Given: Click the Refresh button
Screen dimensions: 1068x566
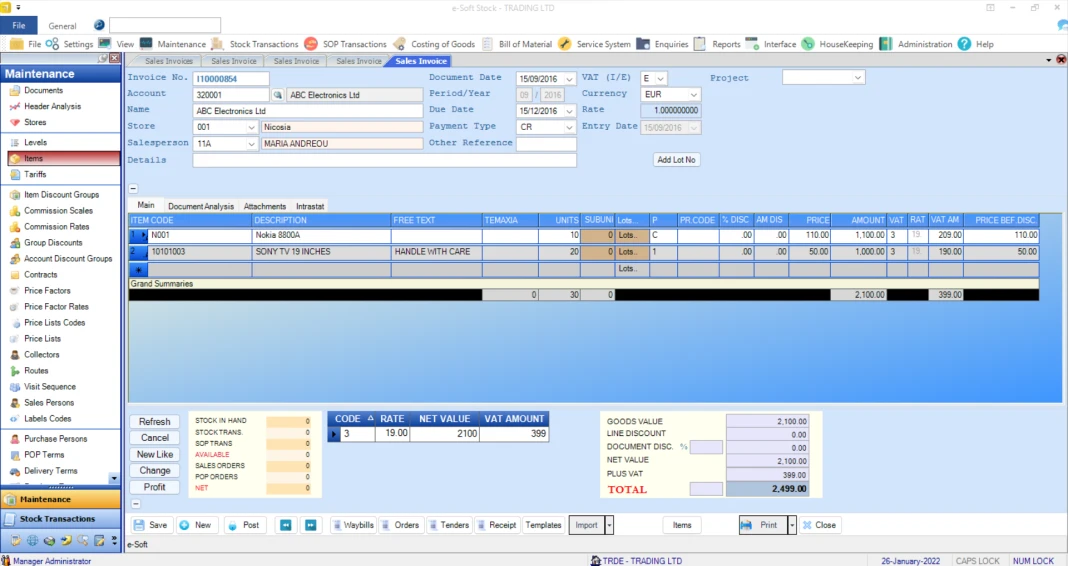Looking at the screenshot, I should coord(155,422).
